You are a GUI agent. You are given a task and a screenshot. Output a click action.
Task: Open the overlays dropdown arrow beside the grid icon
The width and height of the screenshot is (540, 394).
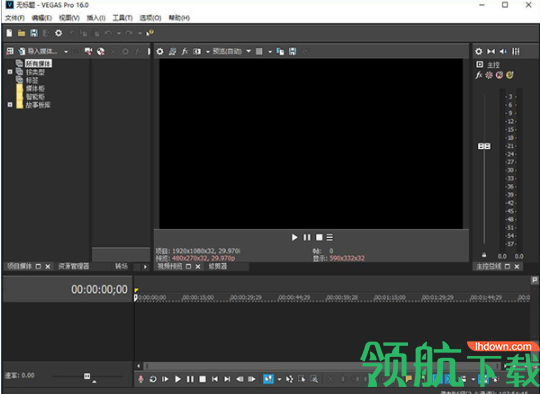[x=270, y=52]
